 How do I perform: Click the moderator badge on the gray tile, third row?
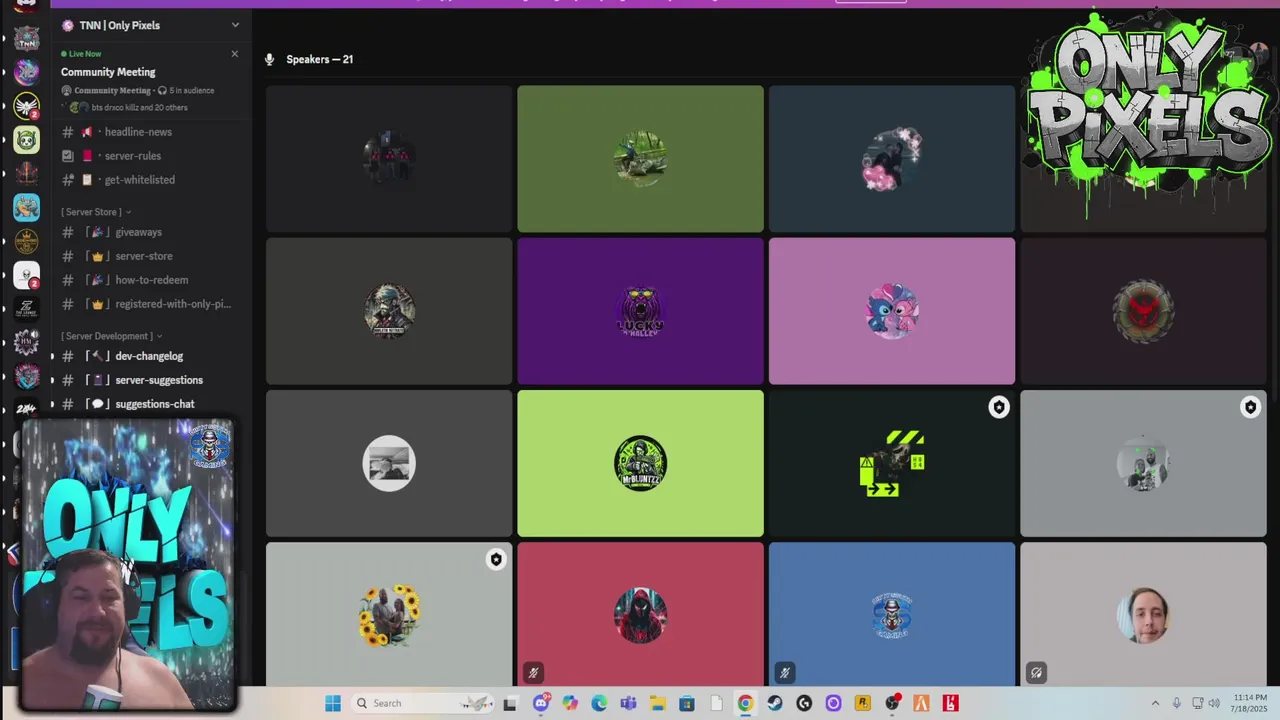point(1250,407)
